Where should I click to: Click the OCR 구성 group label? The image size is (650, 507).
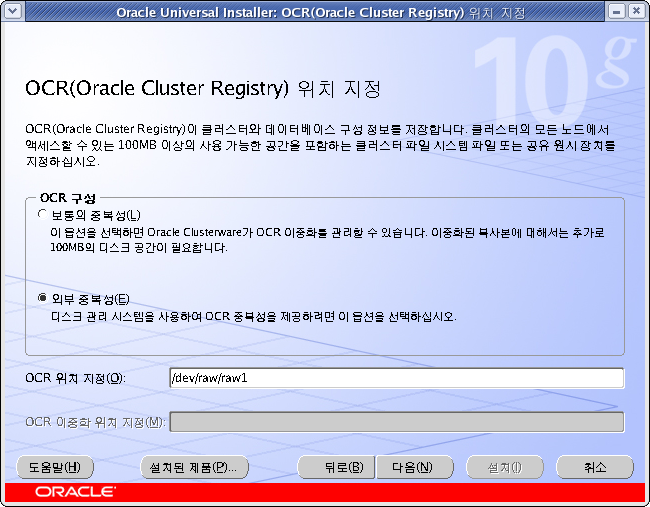[x=68, y=198]
